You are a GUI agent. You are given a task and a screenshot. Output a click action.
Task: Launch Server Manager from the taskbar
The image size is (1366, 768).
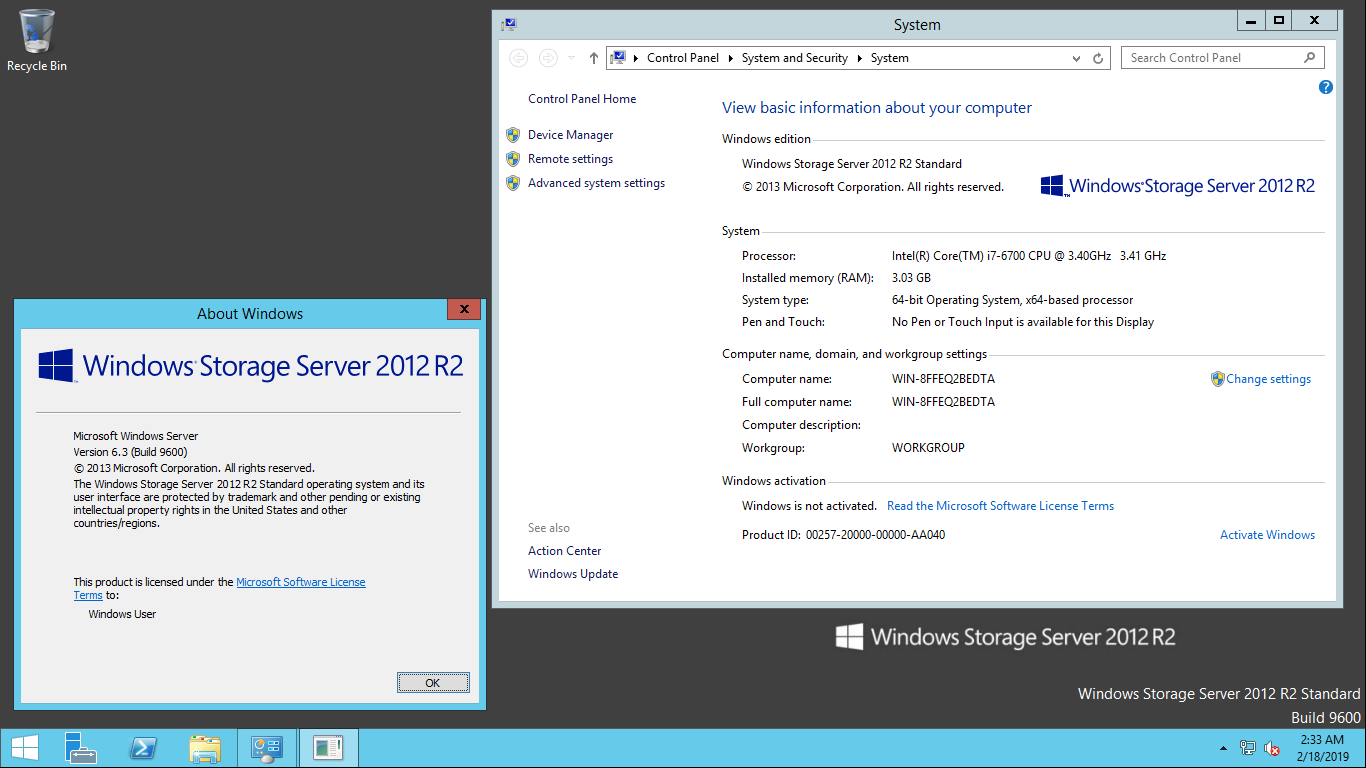tap(81, 748)
